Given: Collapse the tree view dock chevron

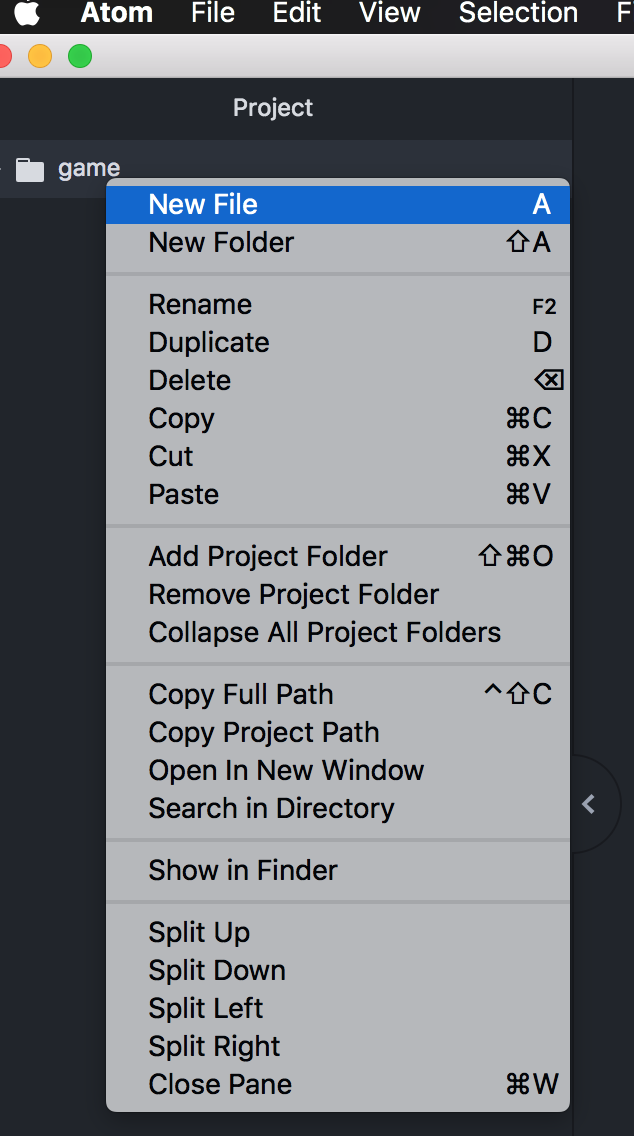Looking at the screenshot, I should tap(589, 804).
